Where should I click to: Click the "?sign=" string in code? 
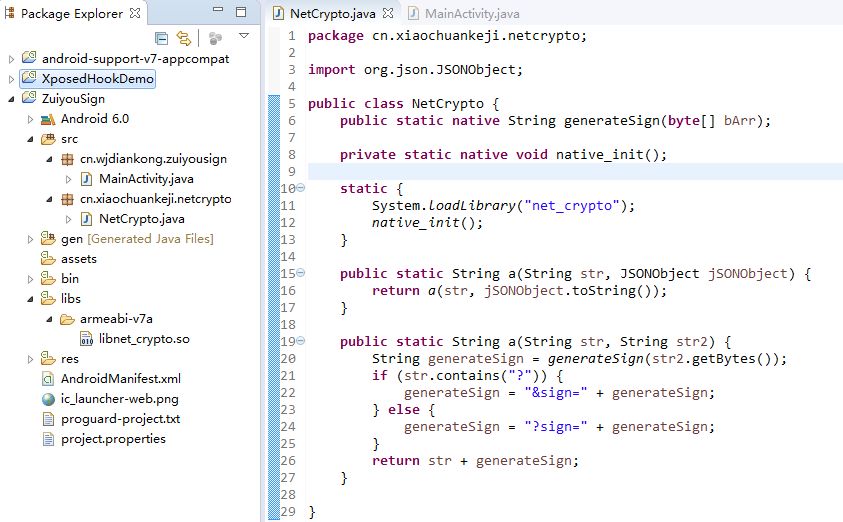(556, 427)
